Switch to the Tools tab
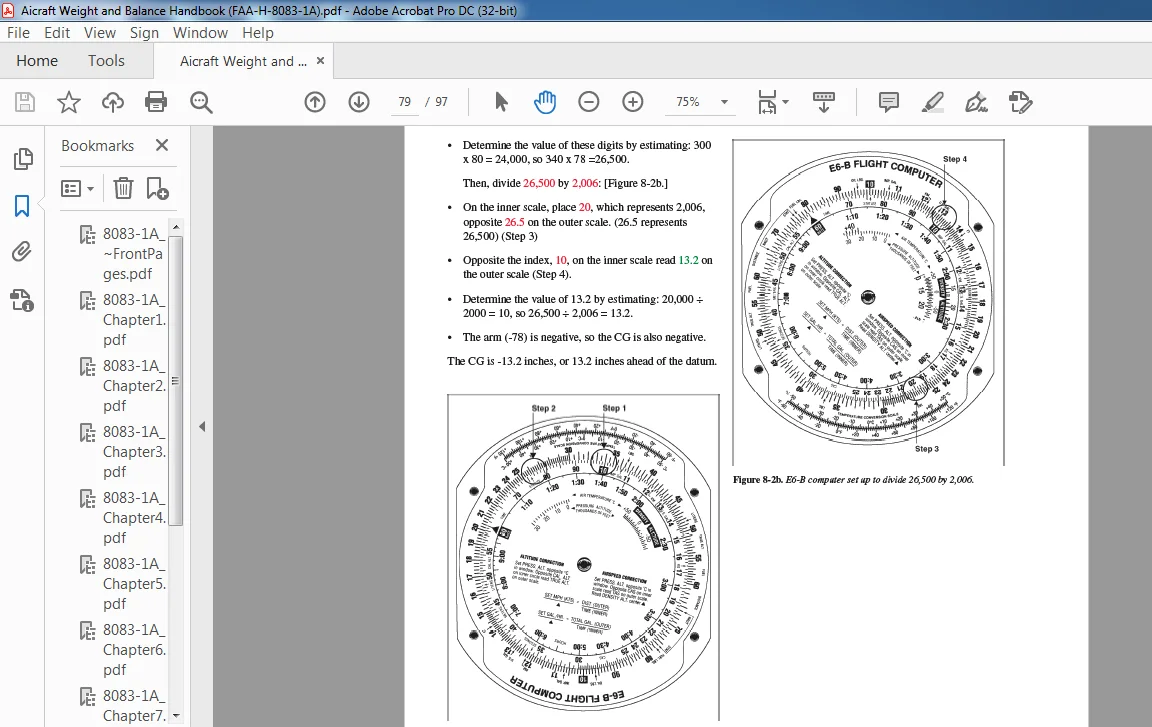Viewport: 1152px width, 727px height. pos(107,61)
